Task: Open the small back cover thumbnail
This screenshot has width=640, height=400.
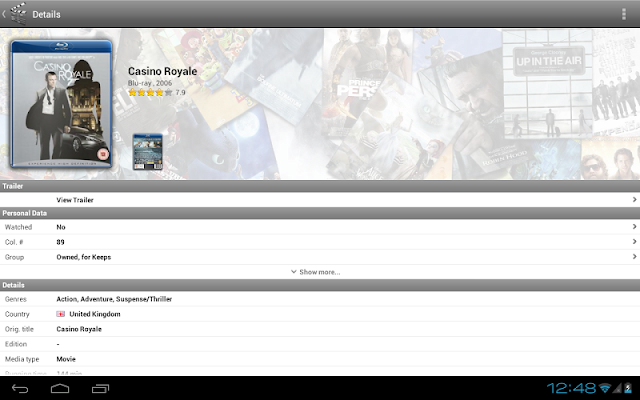Action: pos(147,152)
